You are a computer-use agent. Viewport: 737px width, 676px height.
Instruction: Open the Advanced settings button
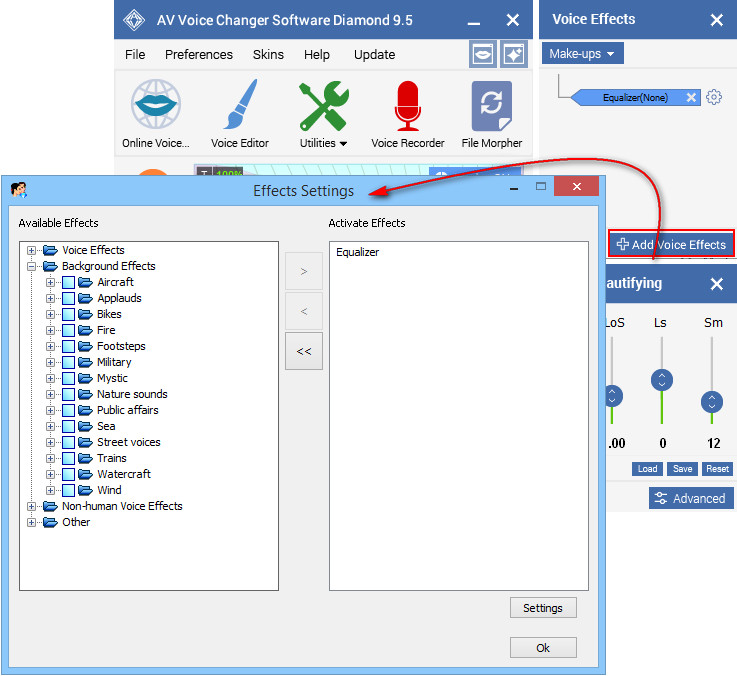[691, 498]
